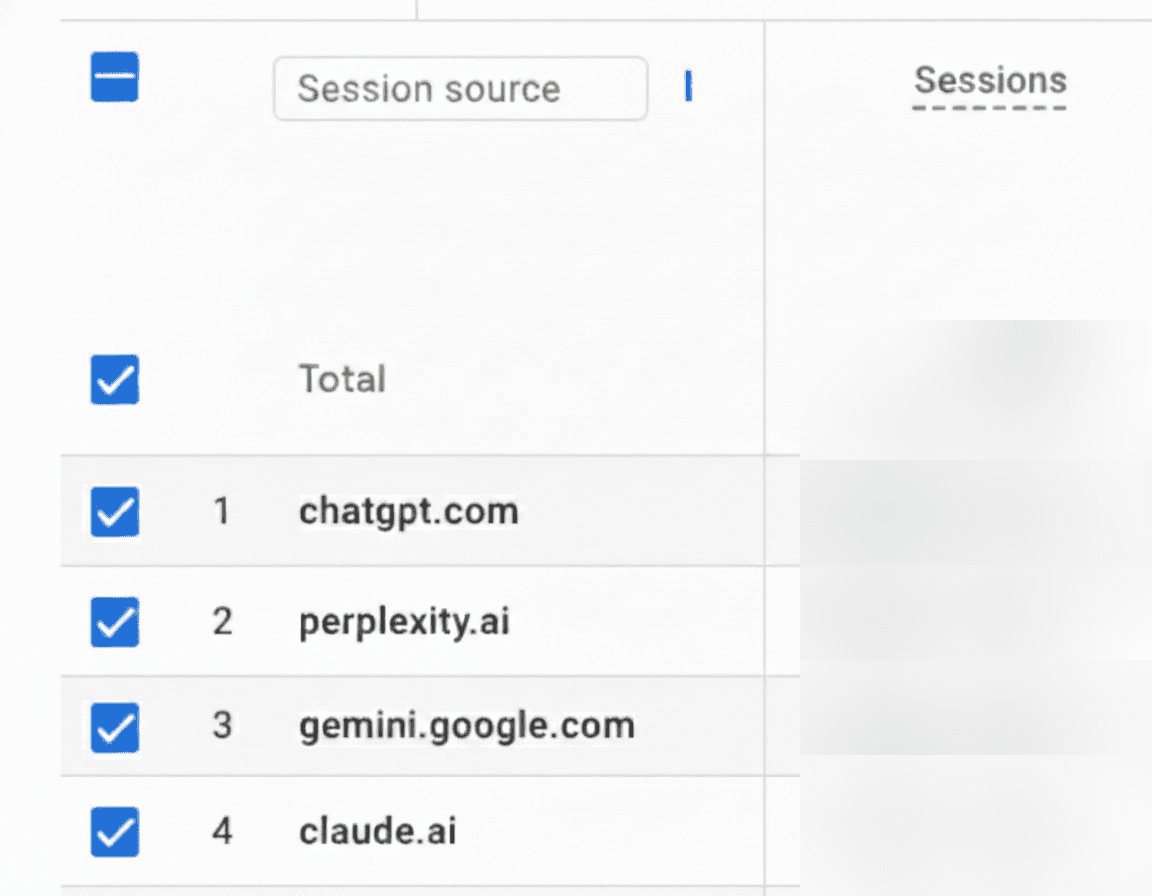Click row number 3 beside gemini.google.com
The image size is (1152, 896).
pos(221,727)
